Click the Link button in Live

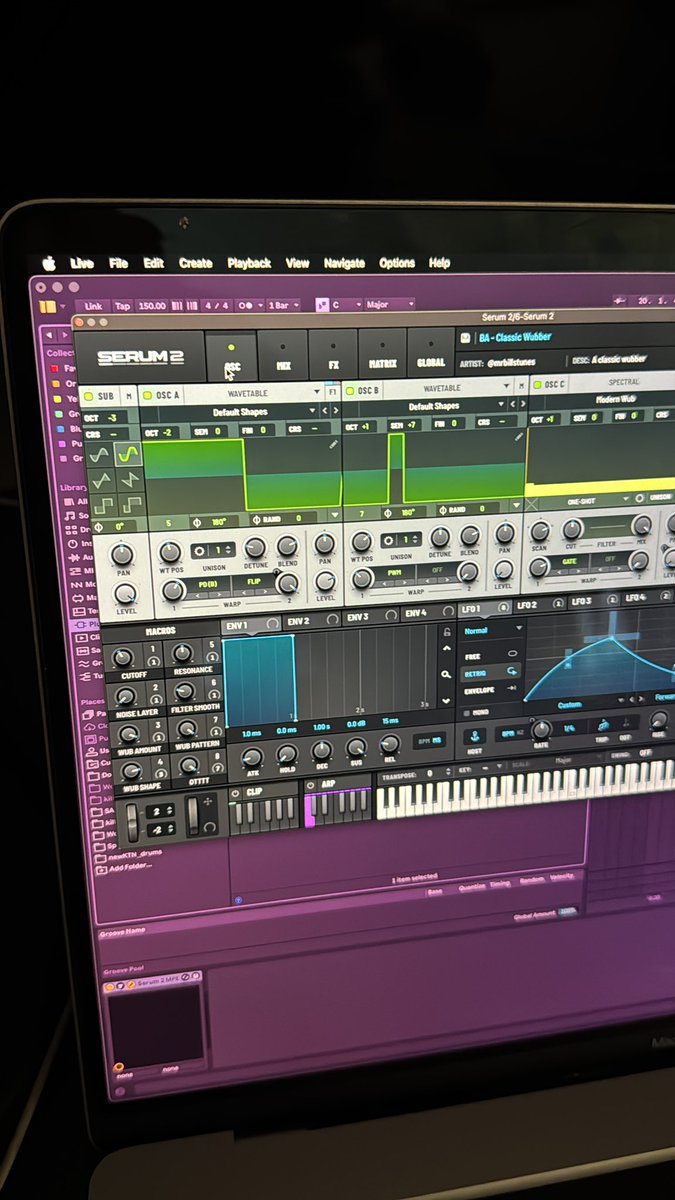coord(93,306)
